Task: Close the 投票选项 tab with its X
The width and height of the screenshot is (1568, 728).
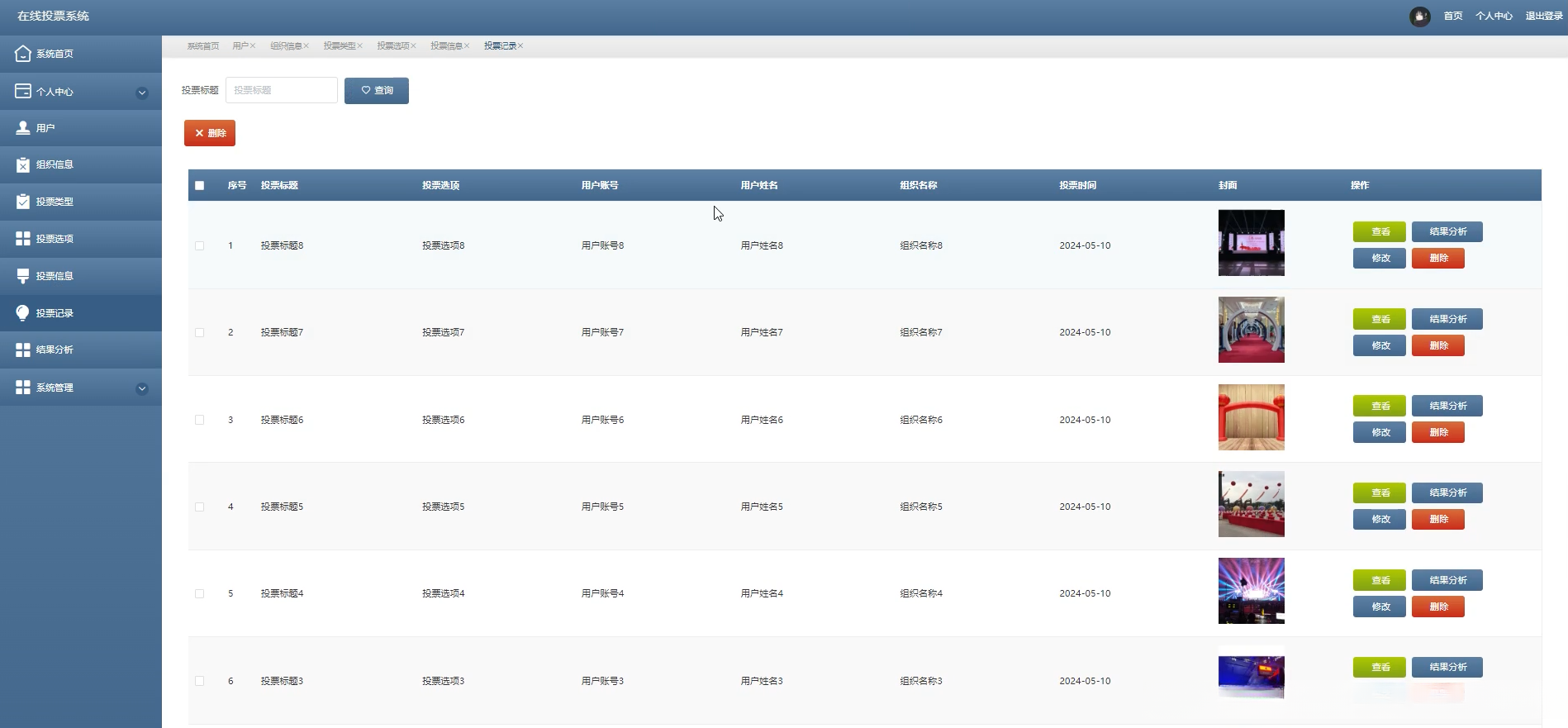Action: [413, 46]
